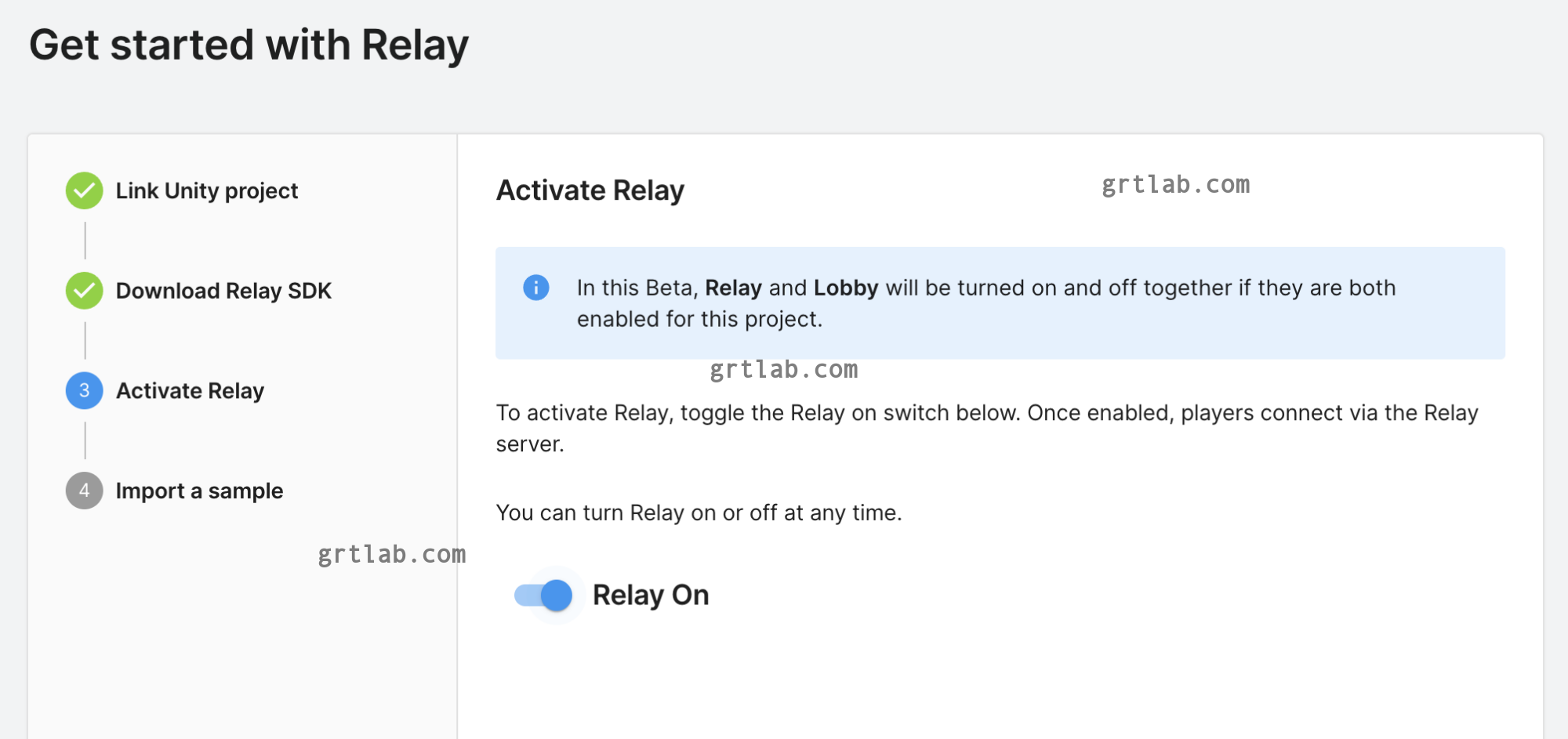The height and width of the screenshot is (739, 1568).
Task: Click the checkmark icon above the step connector line
Action: pos(84,190)
